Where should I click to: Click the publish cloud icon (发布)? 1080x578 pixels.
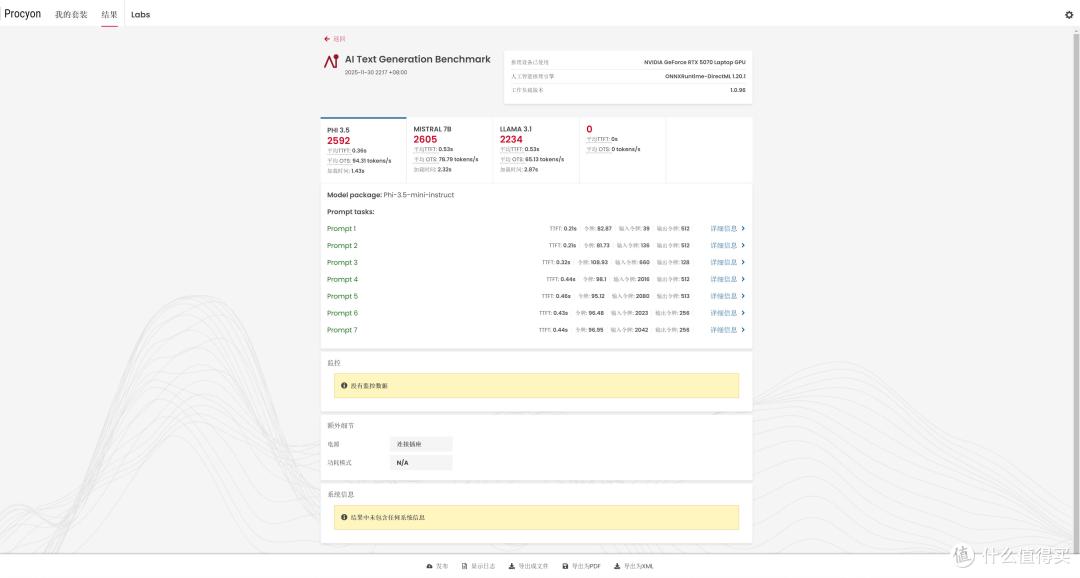click(429, 566)
